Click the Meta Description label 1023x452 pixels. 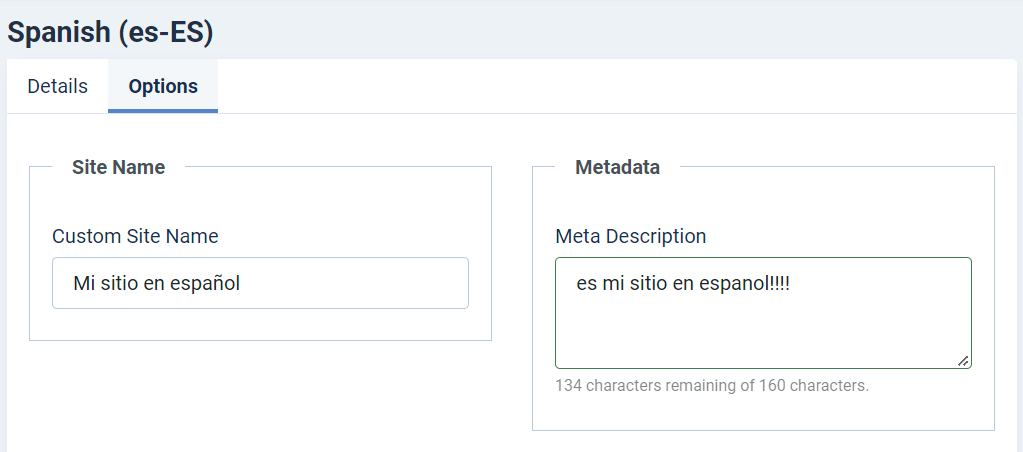630,236
